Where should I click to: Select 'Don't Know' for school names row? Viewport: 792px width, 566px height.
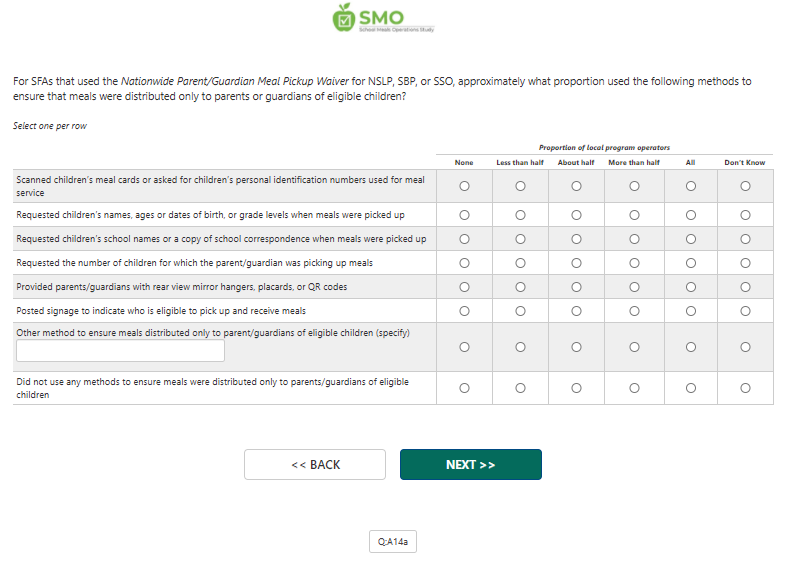click(745, 239)
